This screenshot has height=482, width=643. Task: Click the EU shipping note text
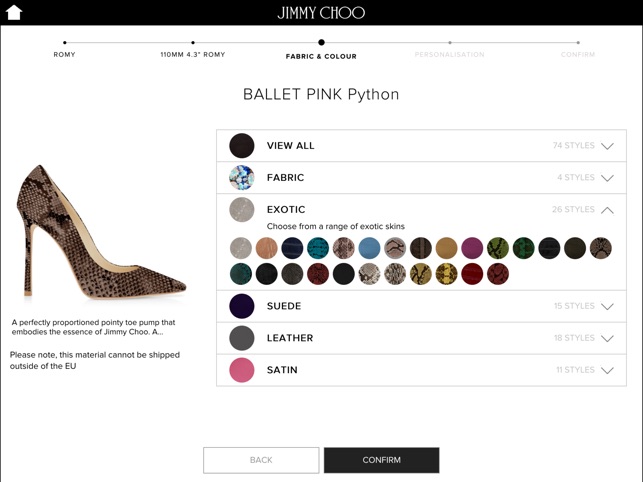95,360
